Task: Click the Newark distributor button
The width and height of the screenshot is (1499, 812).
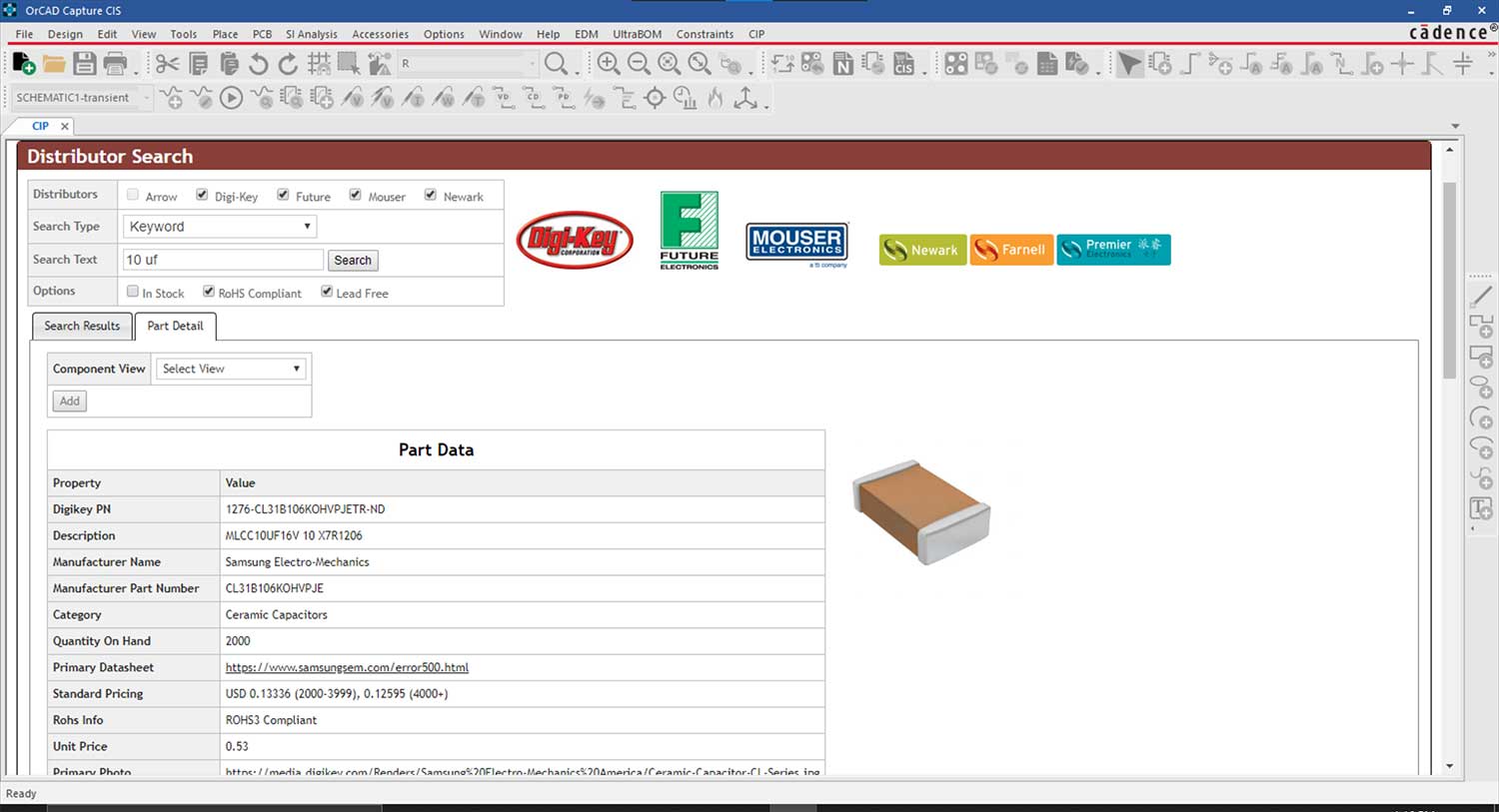Action: (922, 250)
